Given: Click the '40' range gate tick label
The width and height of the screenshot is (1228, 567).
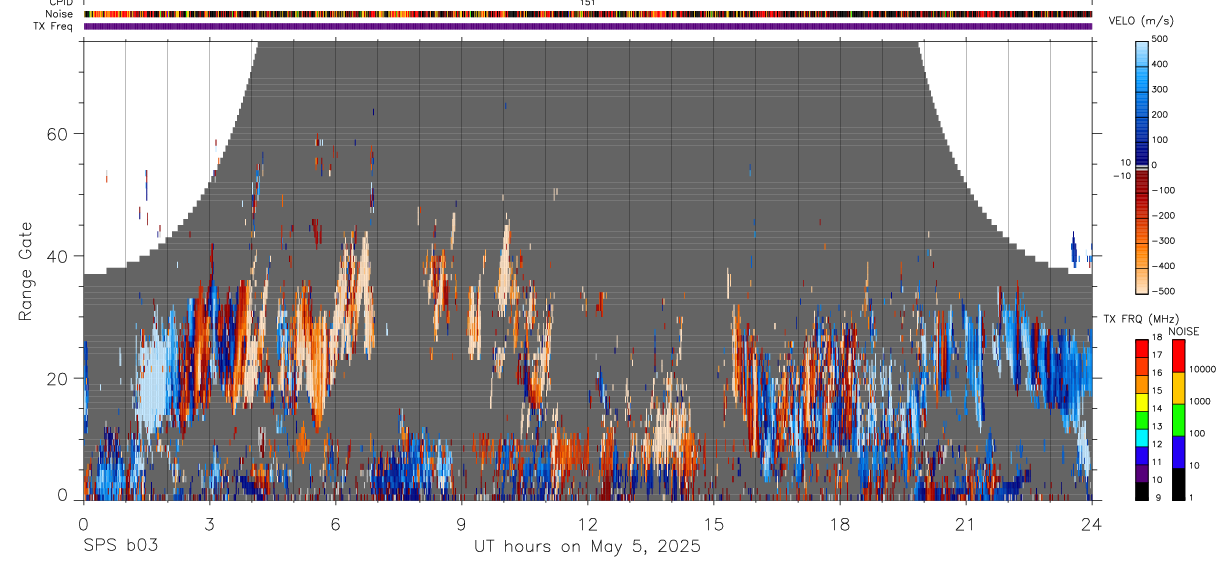Looking at the screenshot, I should [59, 257].
